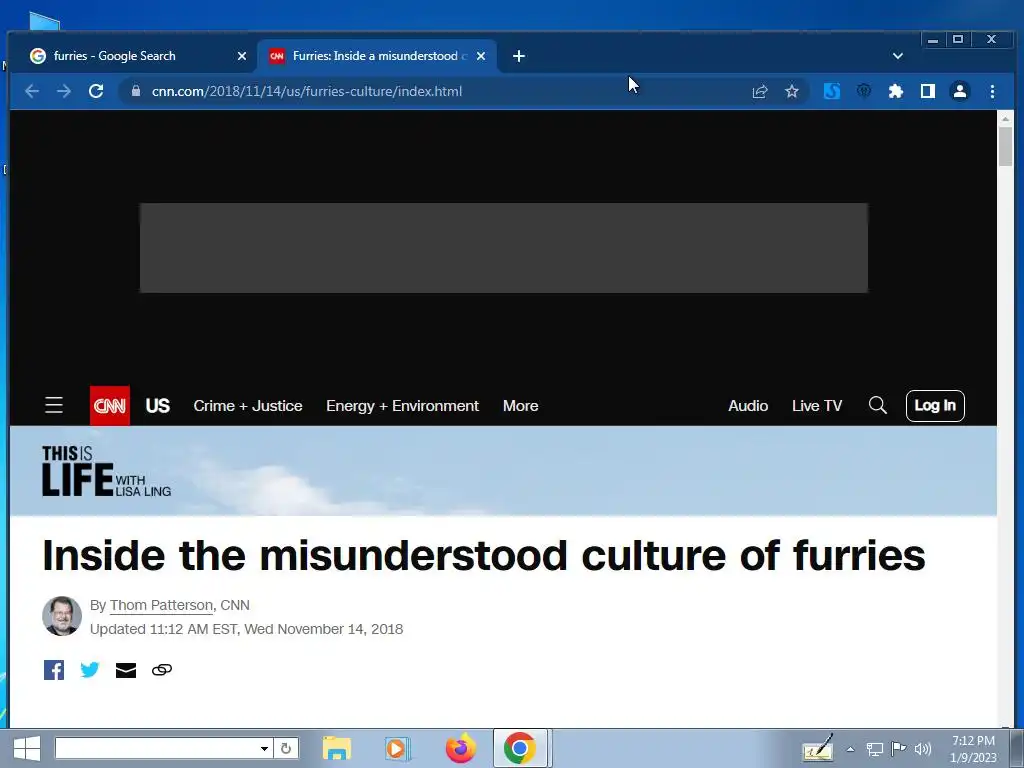The width and height of the screenshot is (1024, 768).
Task: Open the dark shield extension icon
Action: pyautogui.click(x=863, y=91)
